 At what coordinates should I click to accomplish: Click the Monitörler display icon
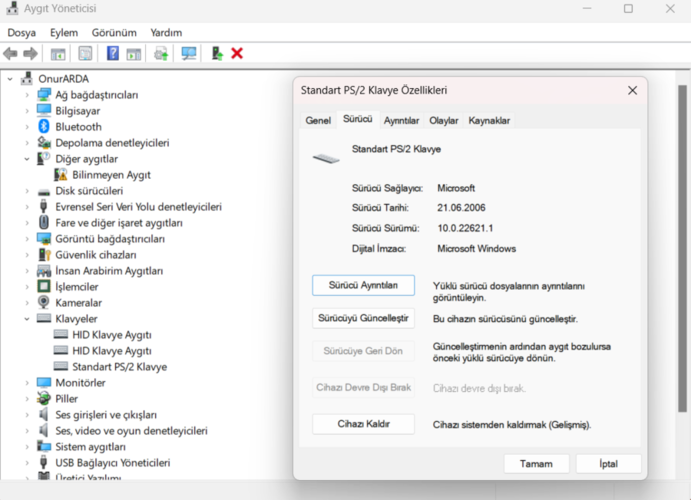point(44,382)
